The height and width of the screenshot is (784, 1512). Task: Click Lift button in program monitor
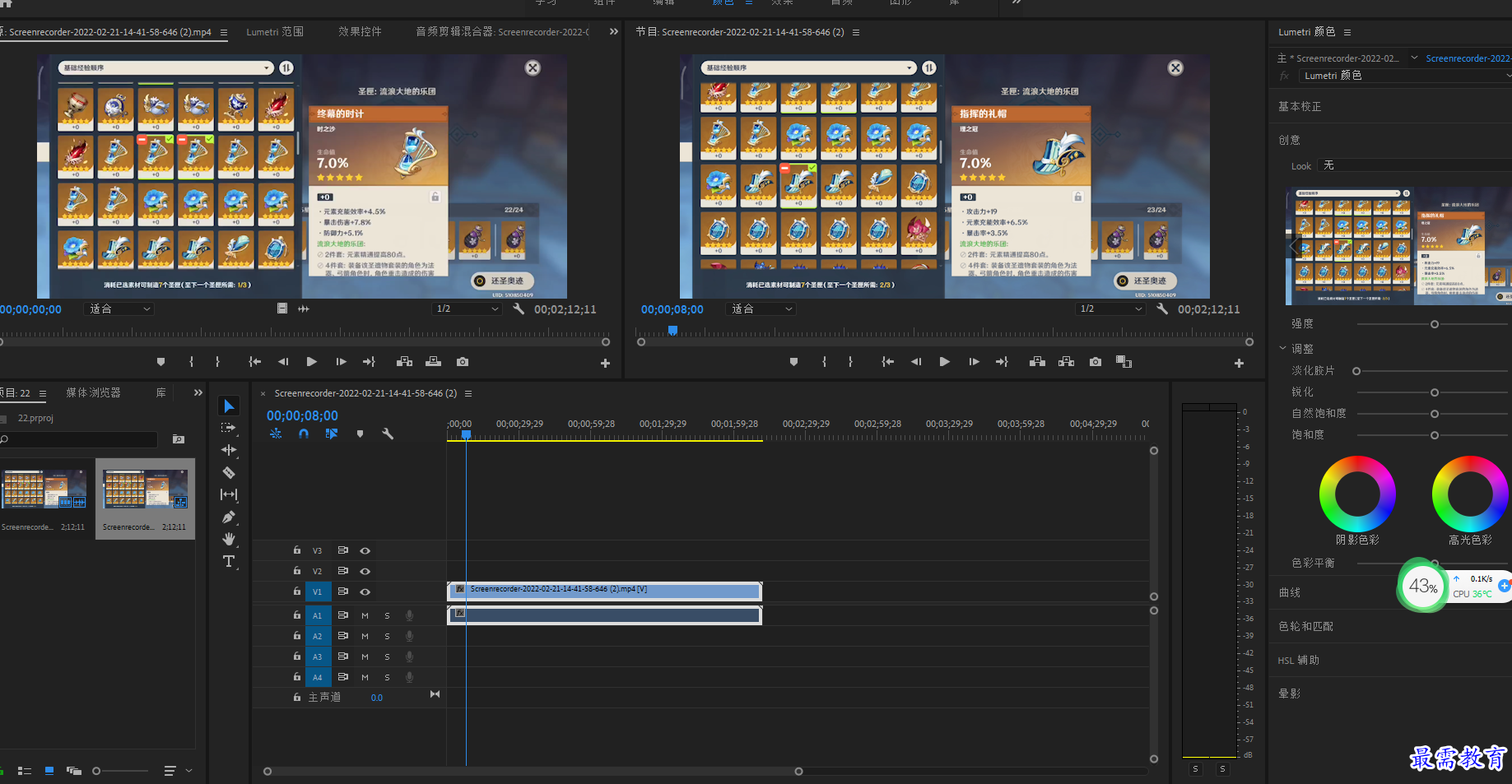tap(1037, 362)
